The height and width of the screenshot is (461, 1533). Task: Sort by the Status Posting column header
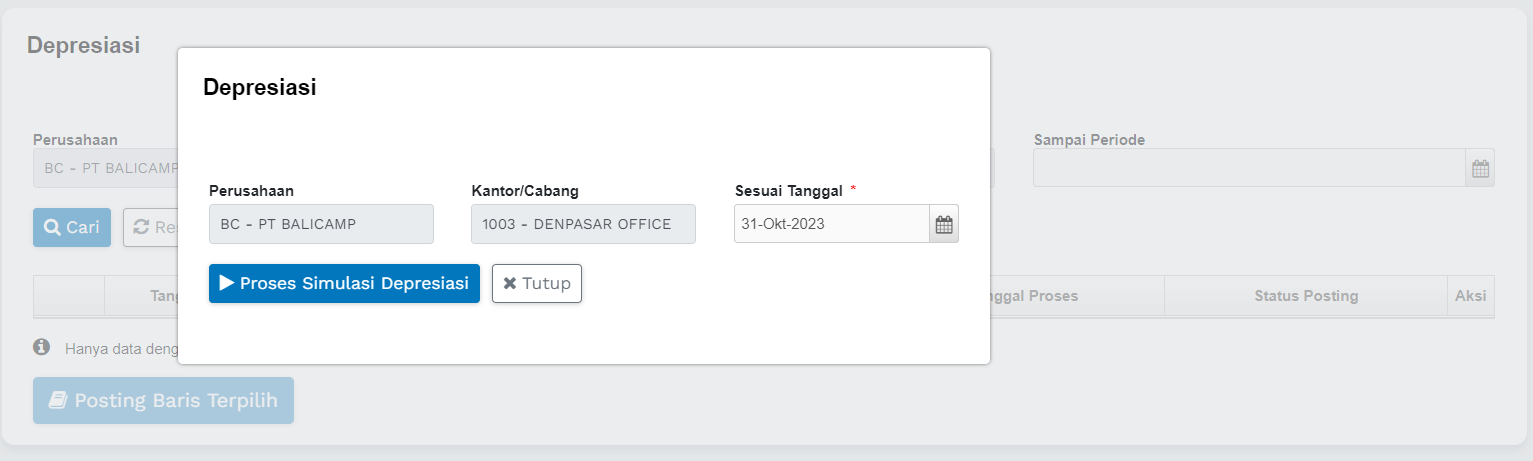[x=1305, y=296]
